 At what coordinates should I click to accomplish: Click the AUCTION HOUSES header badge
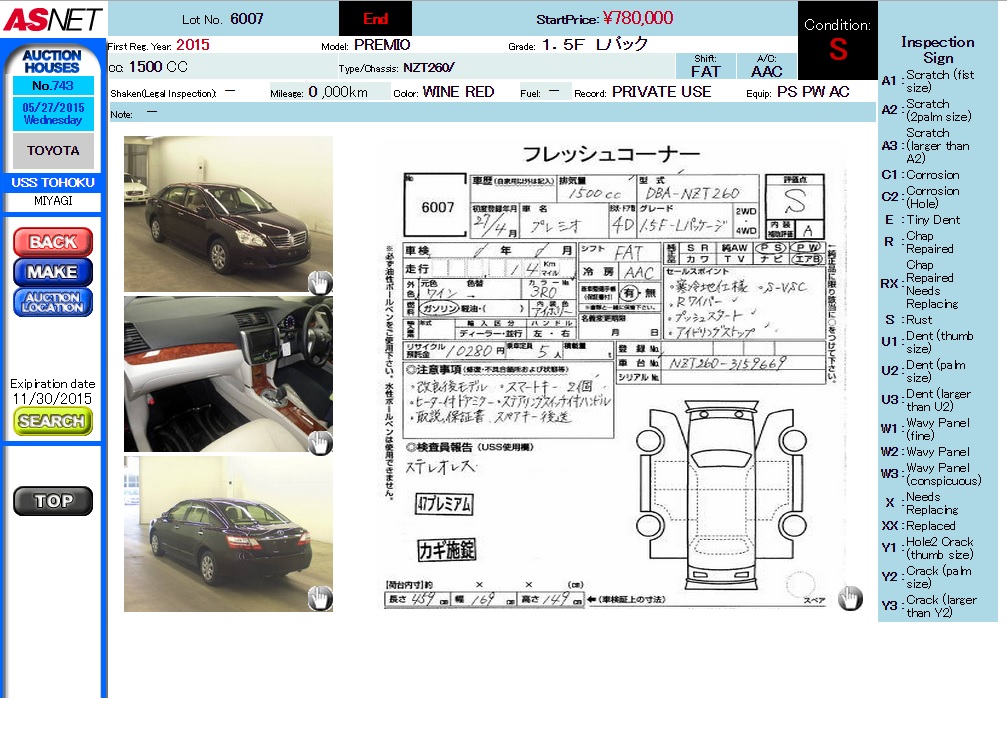pyautogui.click(x=52, y=61)
